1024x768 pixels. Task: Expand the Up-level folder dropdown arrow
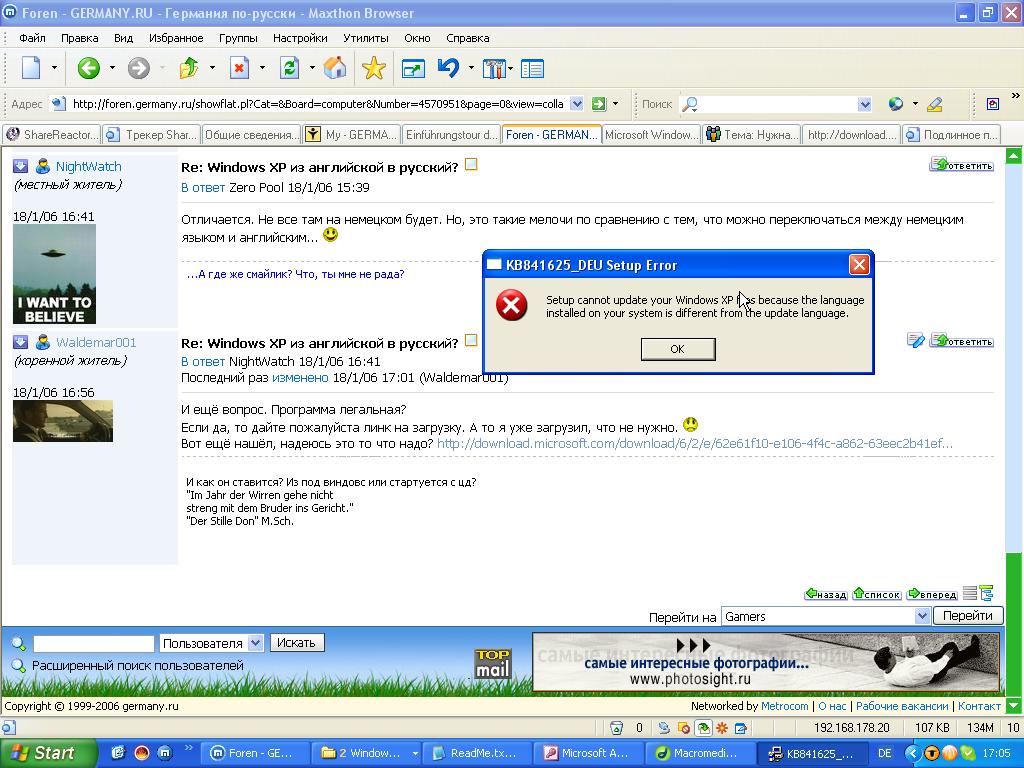tap(212, 68)
